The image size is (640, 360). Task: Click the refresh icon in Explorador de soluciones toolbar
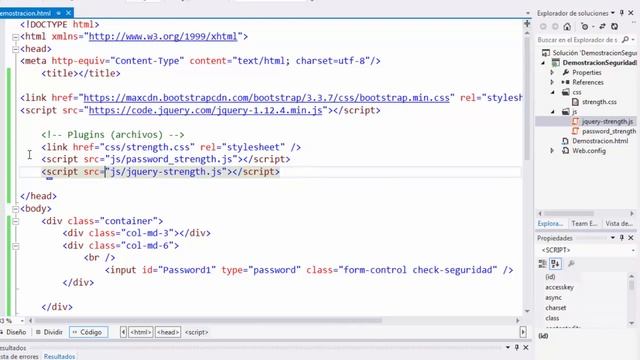click(x=614, y=27)
